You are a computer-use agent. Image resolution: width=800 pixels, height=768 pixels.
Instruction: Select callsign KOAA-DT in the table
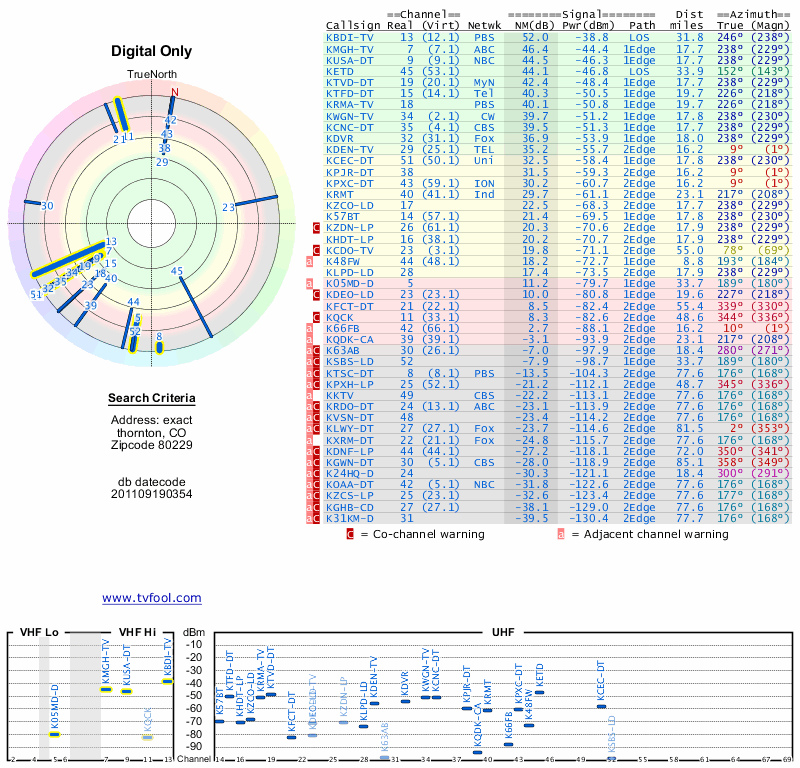click(349, 485)
